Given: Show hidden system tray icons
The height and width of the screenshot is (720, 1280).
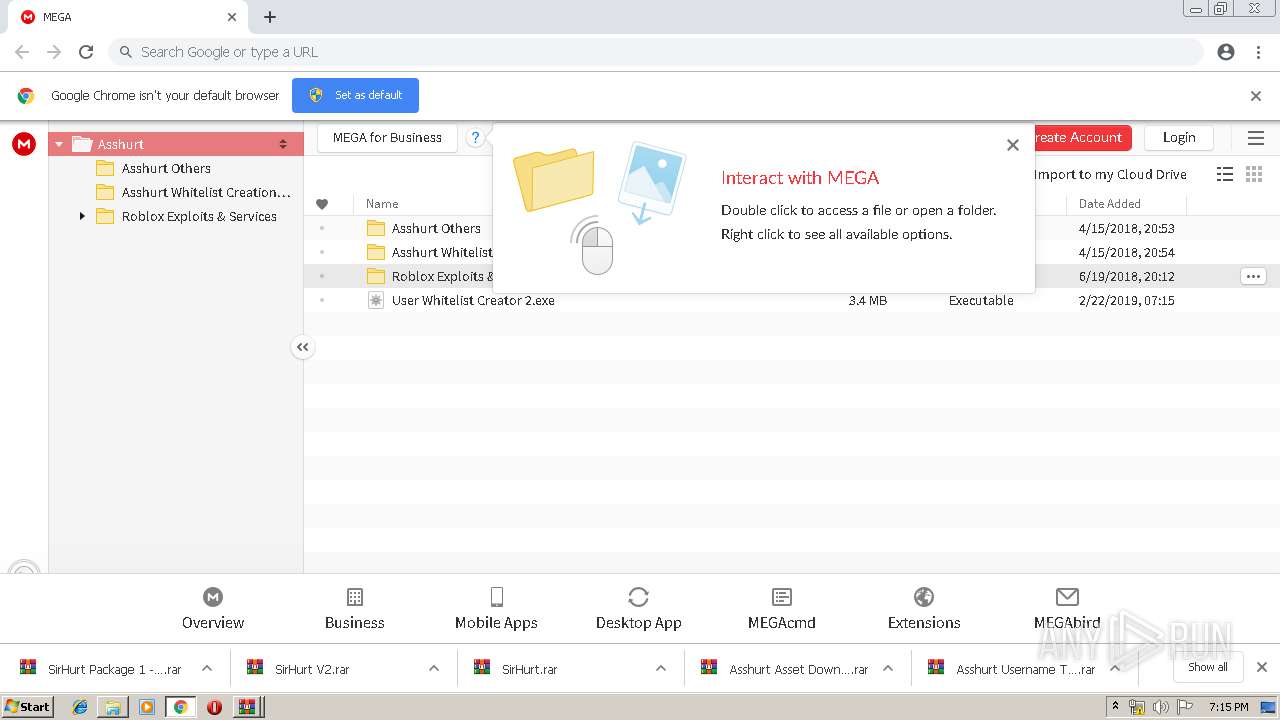Looking at the screenshot, I should pyautogui.click(x=1115, y=707).
